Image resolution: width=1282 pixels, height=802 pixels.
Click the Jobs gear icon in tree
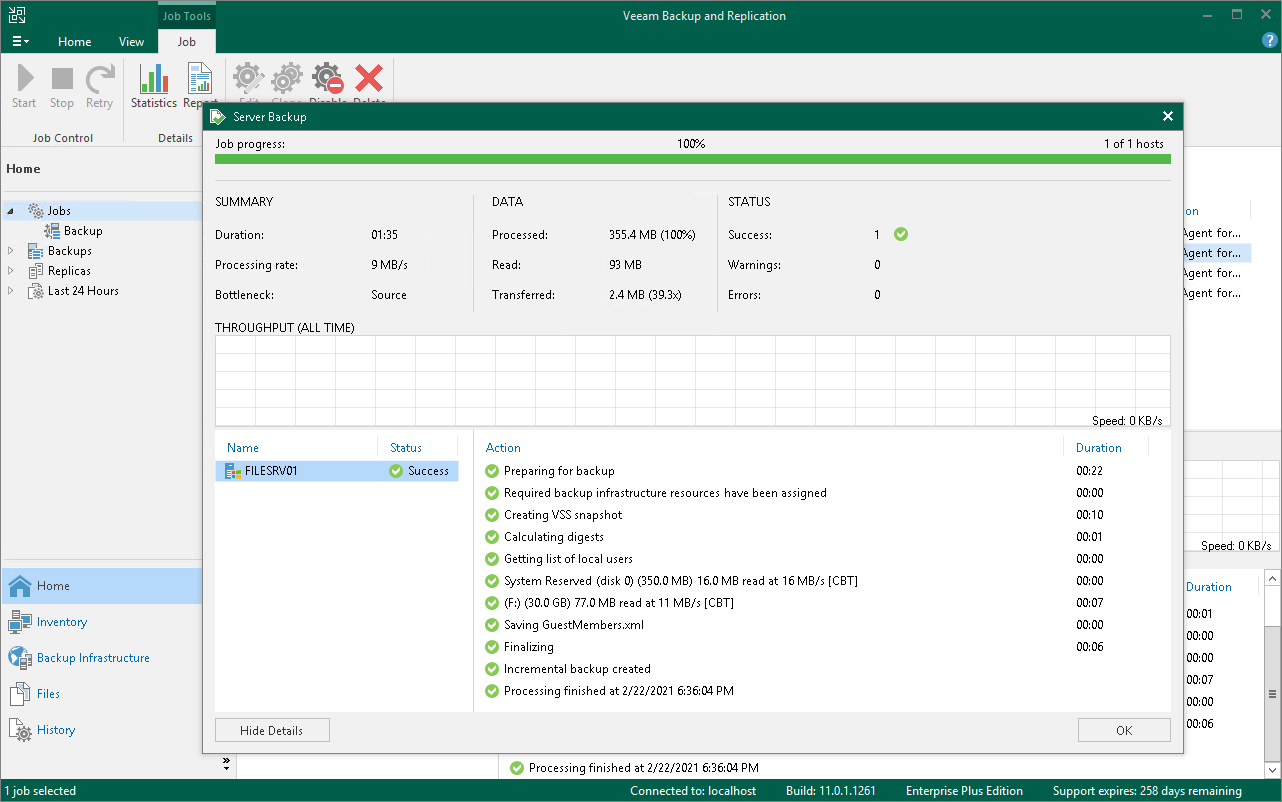point(35,211)
